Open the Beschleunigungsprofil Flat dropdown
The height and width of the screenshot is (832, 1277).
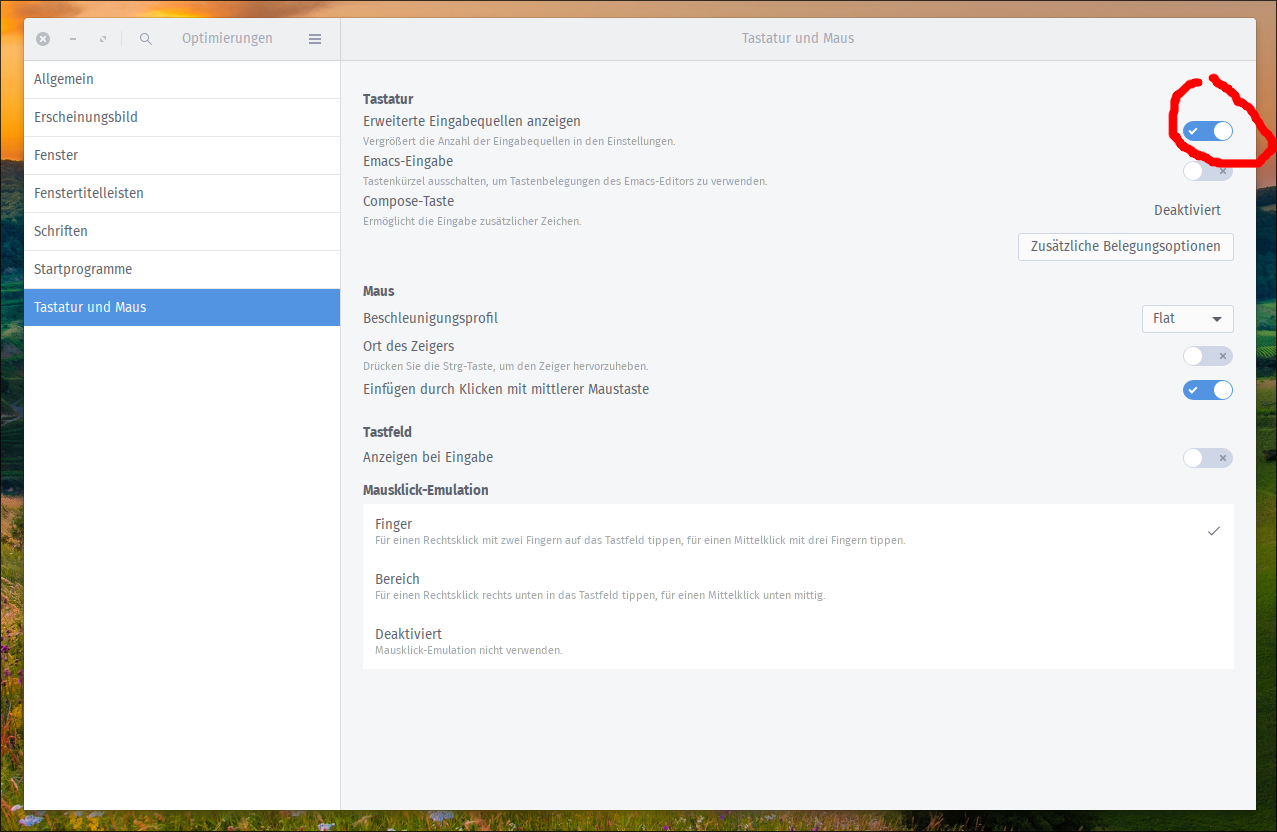coord(1188,319)
